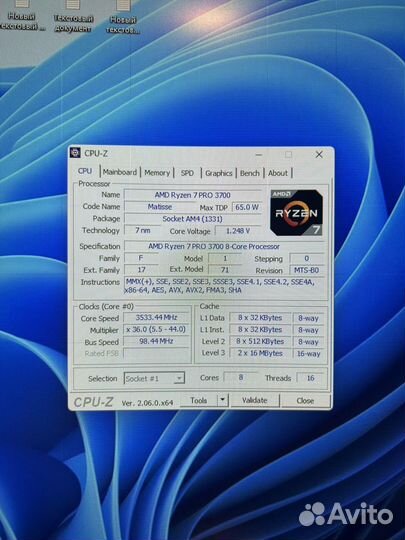Click the empty Rated FSB field
This screenshot has width=405, height=540.
pyautogui.click(x=156, y=353)
